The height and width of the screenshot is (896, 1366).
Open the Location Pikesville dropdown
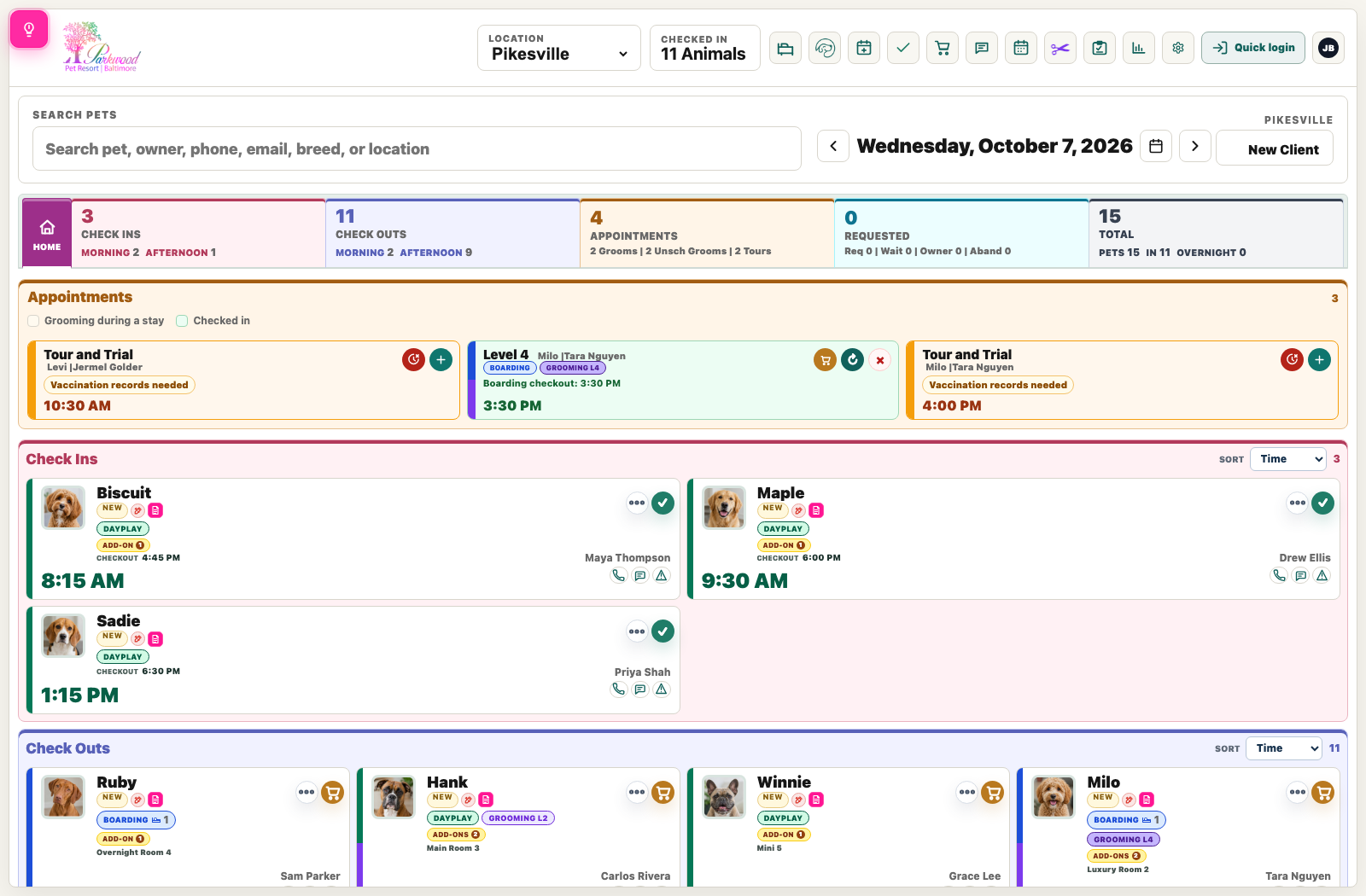(559, 48)
